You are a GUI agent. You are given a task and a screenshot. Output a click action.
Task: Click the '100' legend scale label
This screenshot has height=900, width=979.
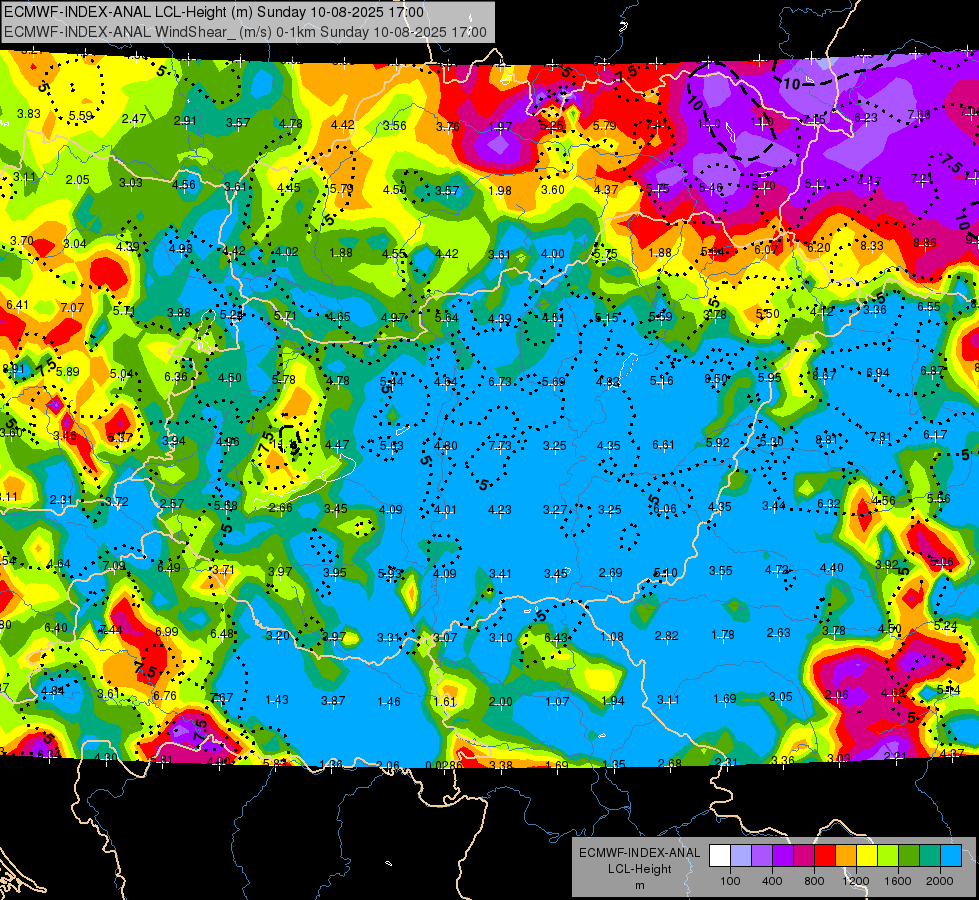(x=730, y=881)
